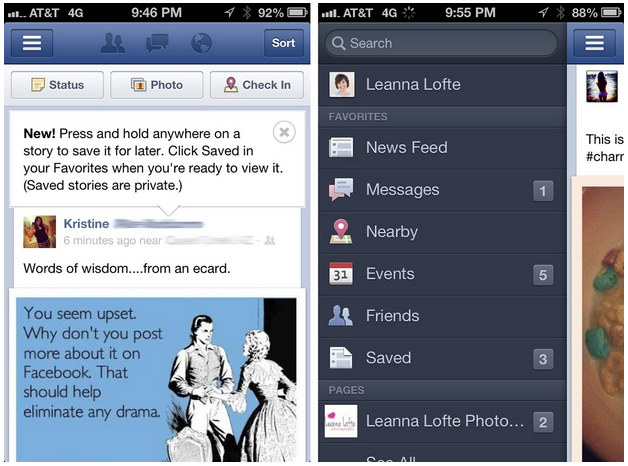Open the Events calendar icon
The image size is (628, 466).
point(341,273)
